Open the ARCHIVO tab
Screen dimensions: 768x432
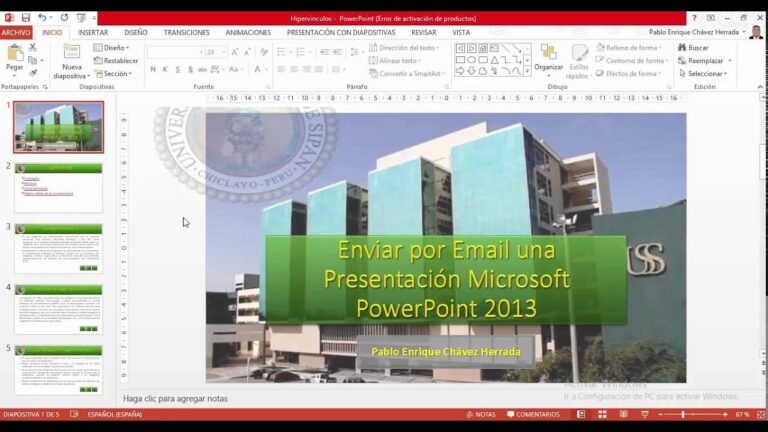[16, 32]
